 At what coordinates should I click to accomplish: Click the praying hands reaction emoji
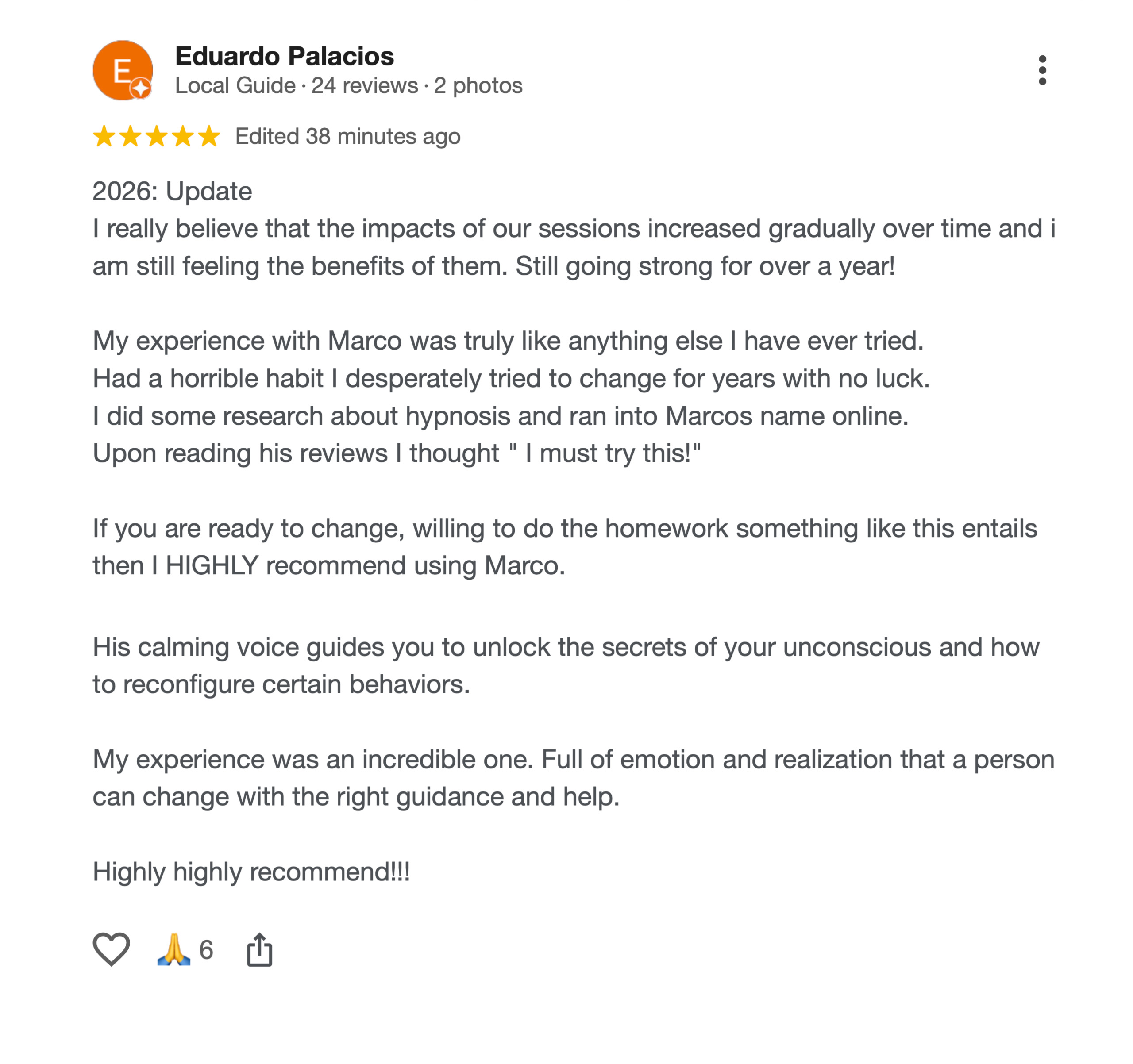(174, 949)
